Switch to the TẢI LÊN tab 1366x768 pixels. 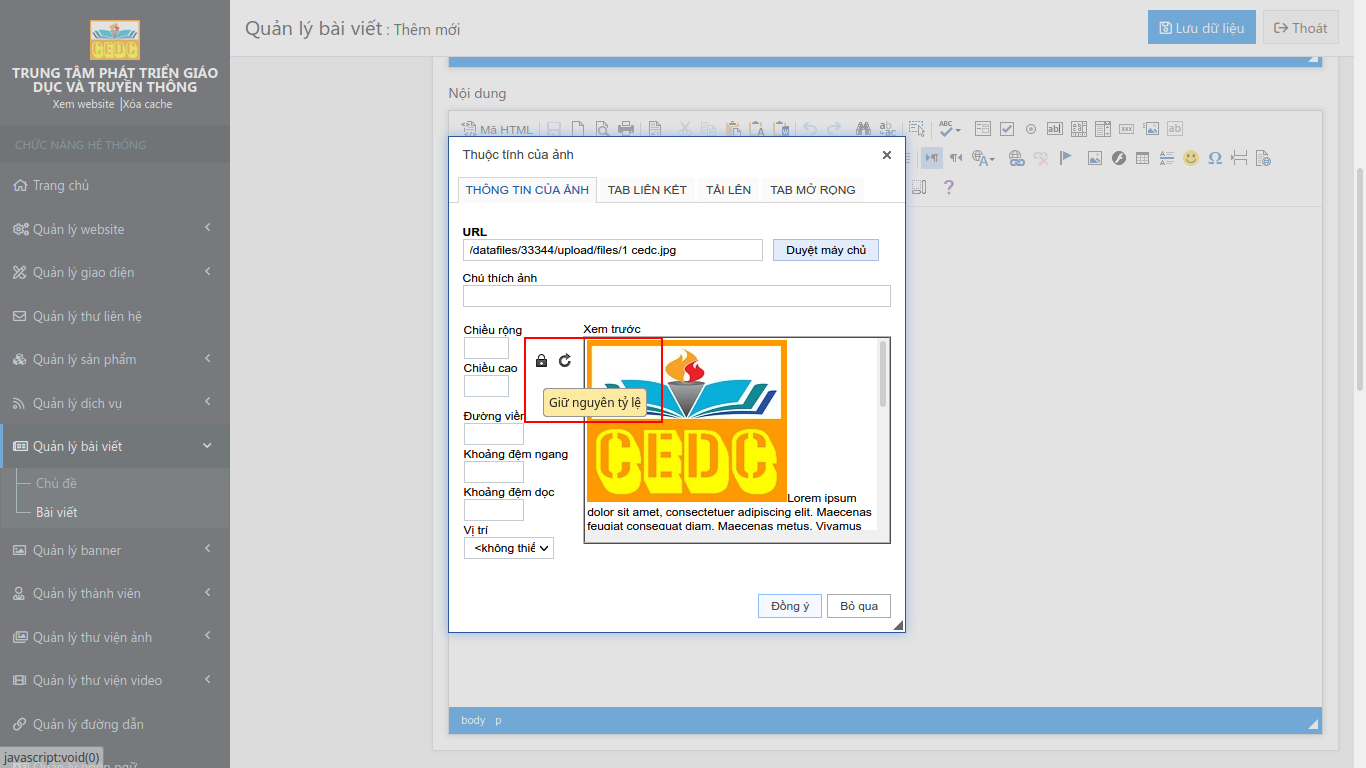[728, 190]
